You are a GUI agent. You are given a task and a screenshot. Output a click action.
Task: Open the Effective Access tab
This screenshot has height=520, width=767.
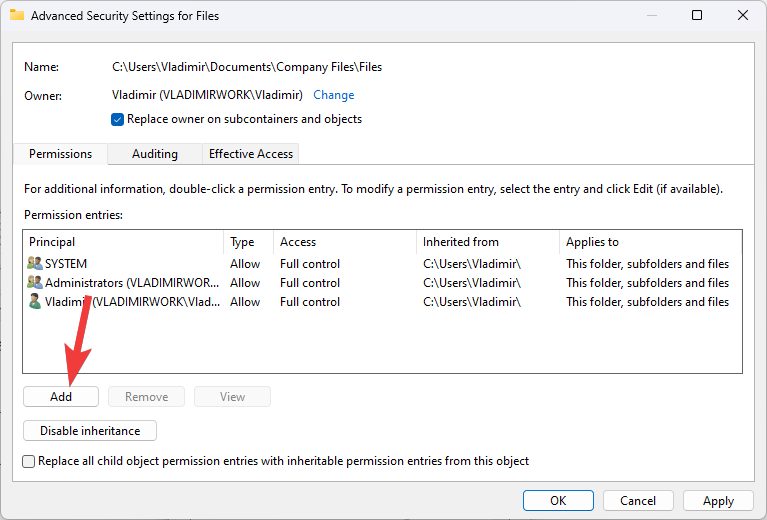[x=250, y=154]
